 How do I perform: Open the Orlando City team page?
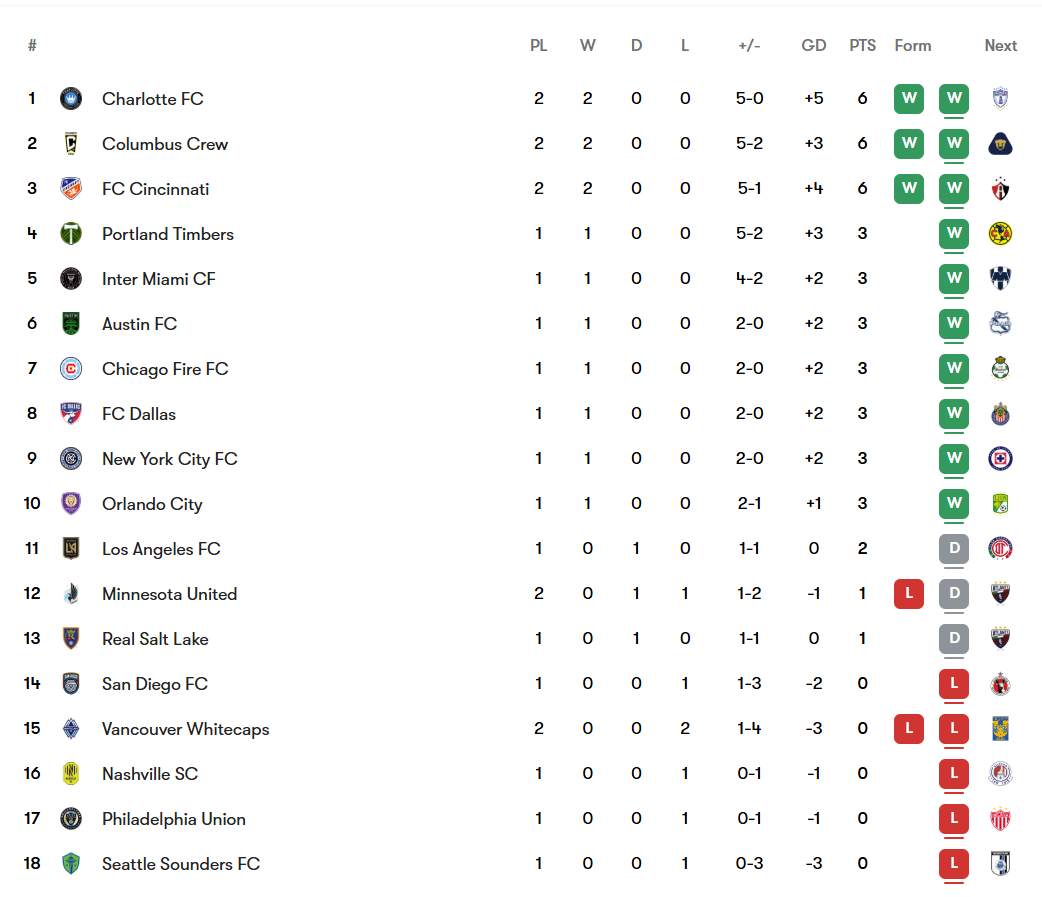(152, 504)
